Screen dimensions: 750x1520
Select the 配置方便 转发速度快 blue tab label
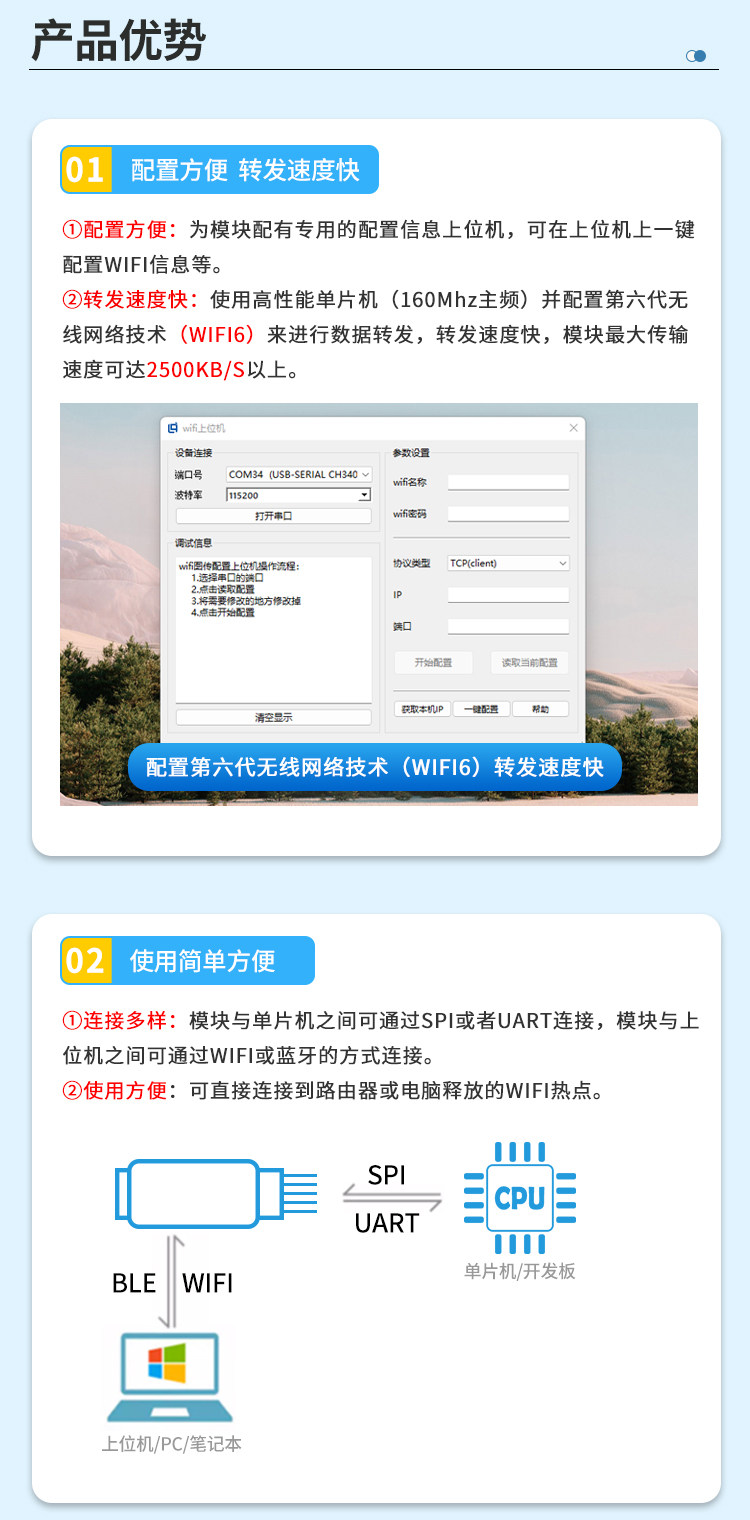click(x=245, y=170)
